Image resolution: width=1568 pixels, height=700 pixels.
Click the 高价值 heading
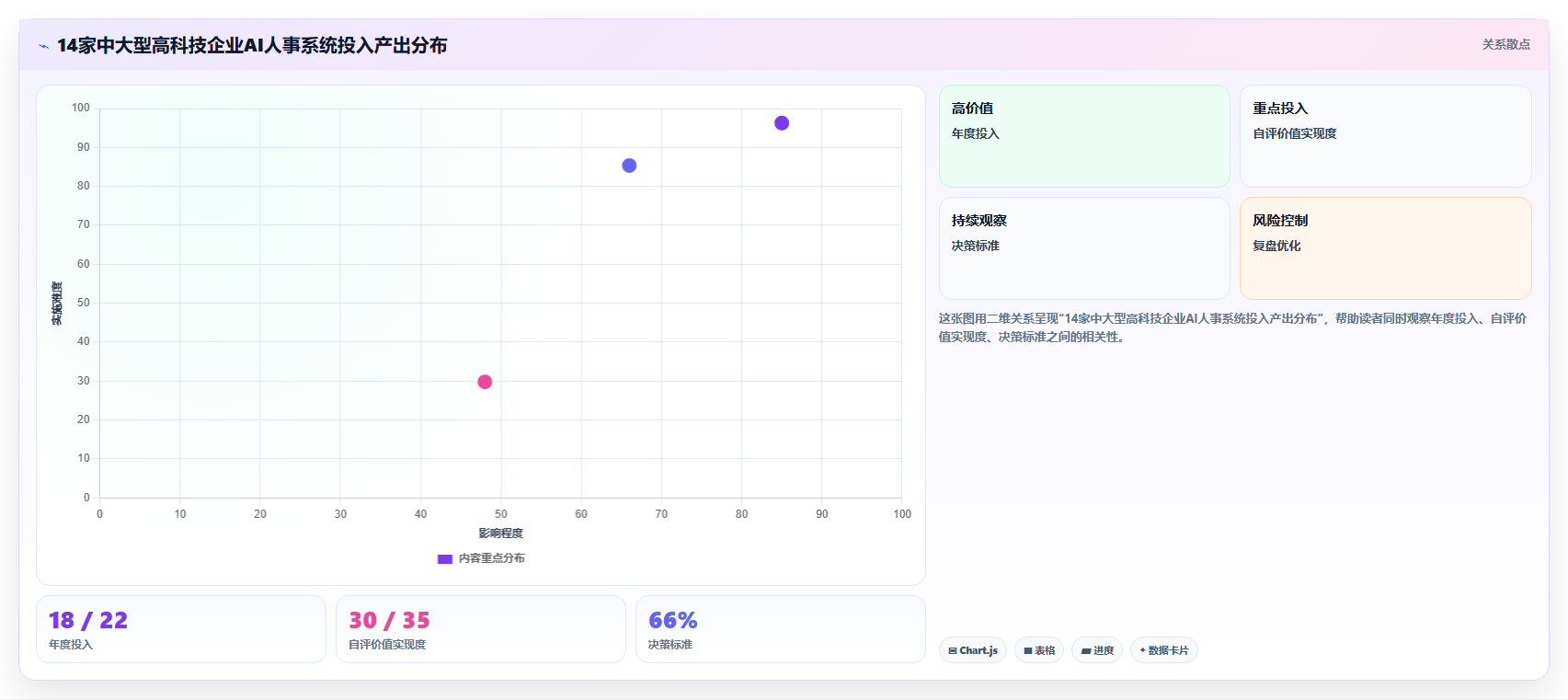coord(972,109)
